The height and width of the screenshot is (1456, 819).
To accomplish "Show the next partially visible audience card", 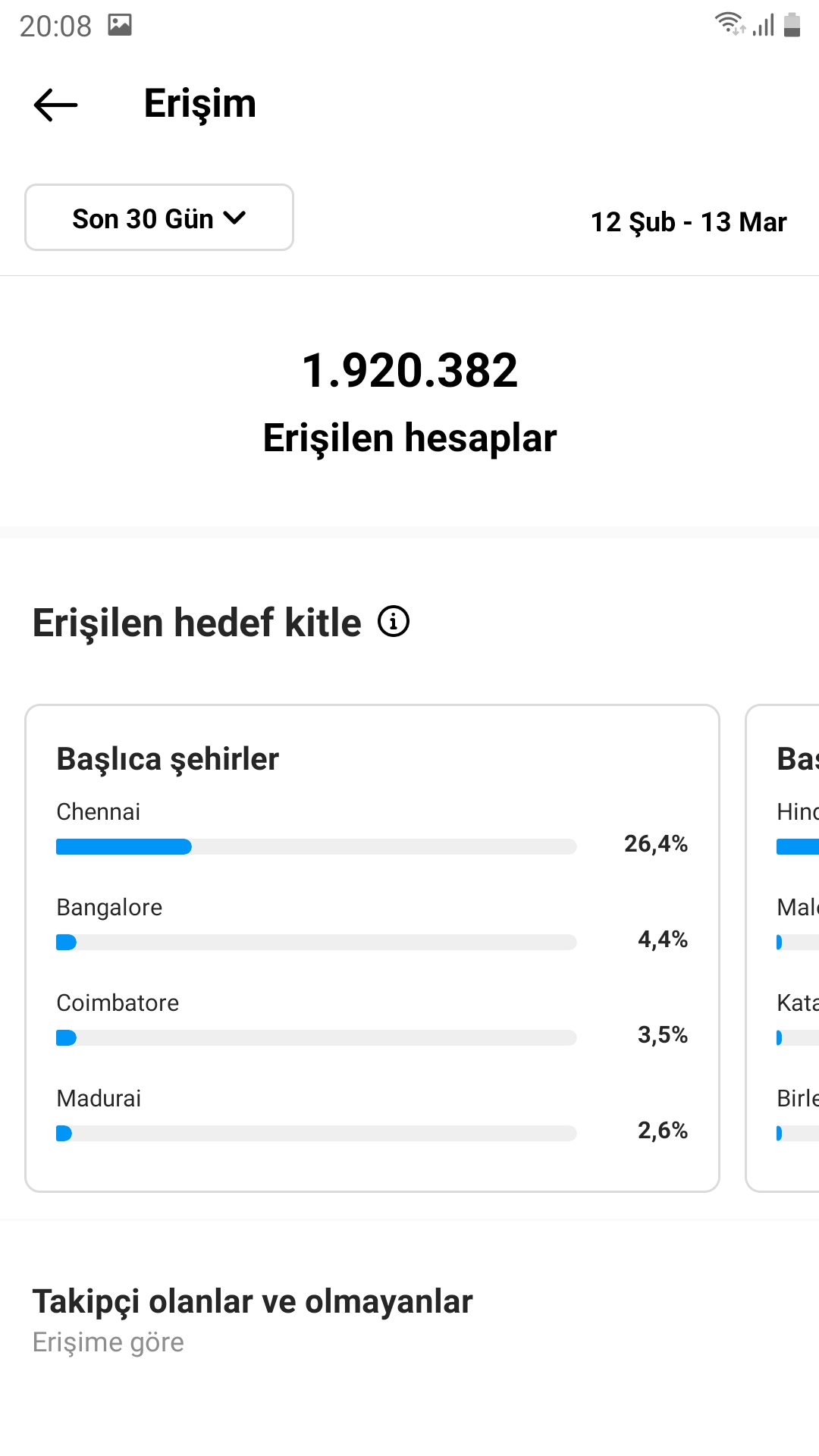I will [x=783, y=948].
